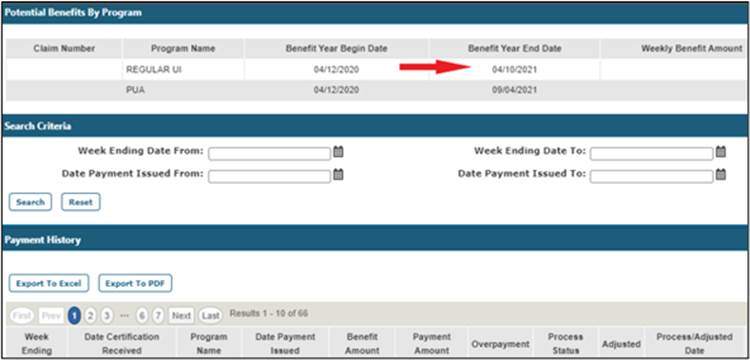Screen dimensions: 750x360
Task: Click the Potential Benefits By Program heading
Action: click(x=73, y=13)
